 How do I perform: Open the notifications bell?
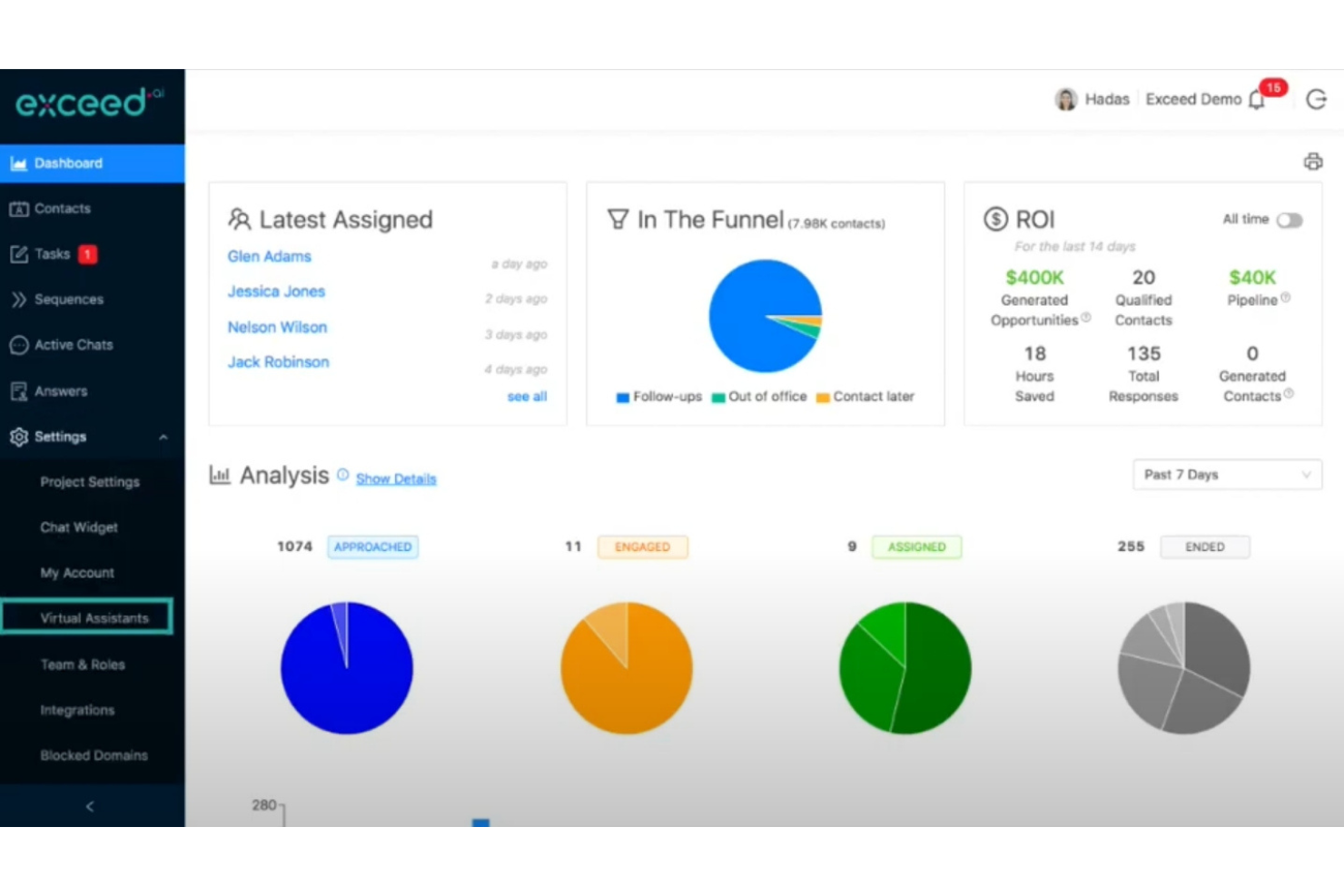1257,100
